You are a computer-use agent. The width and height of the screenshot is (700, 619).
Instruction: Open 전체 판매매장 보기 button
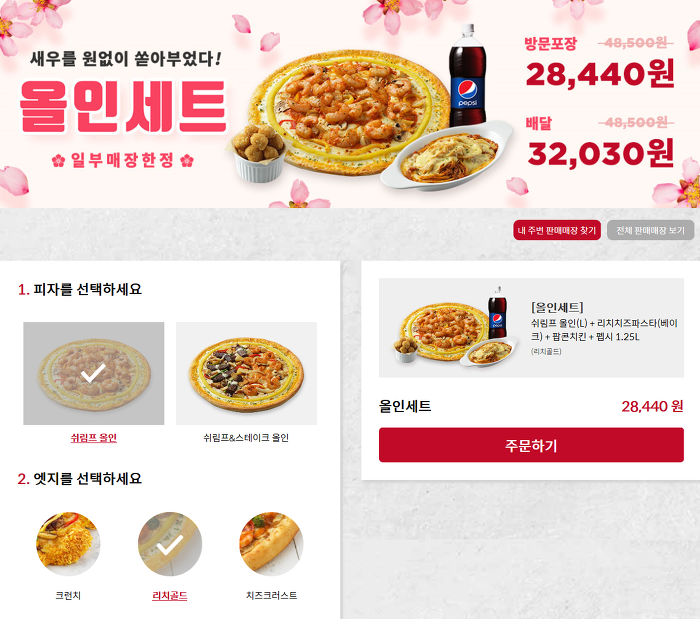pos(650,230)
